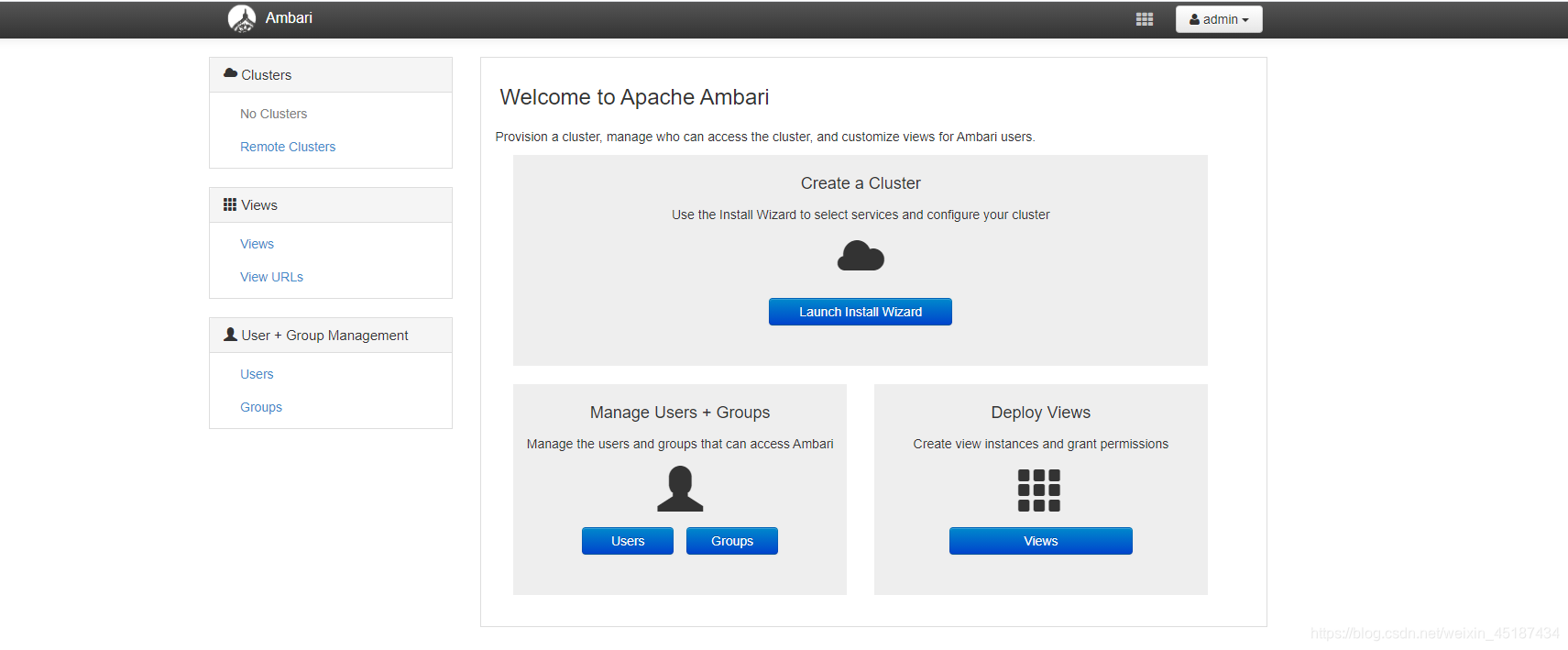Click the Create a Cluster heading
This screenshot has width=1568, height=650.
tap(861, 183)
